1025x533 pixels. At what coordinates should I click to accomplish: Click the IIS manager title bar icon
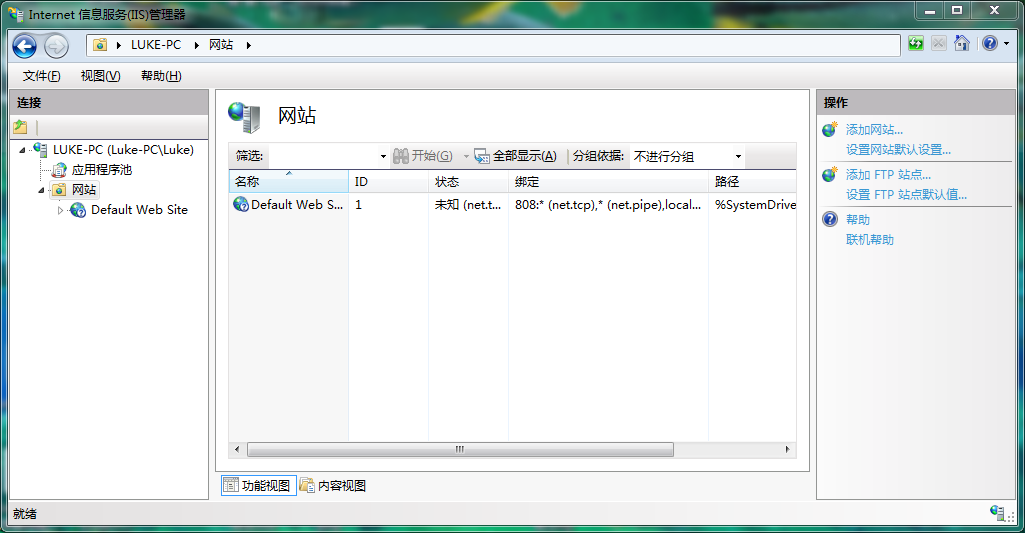[x=16, y=14]
